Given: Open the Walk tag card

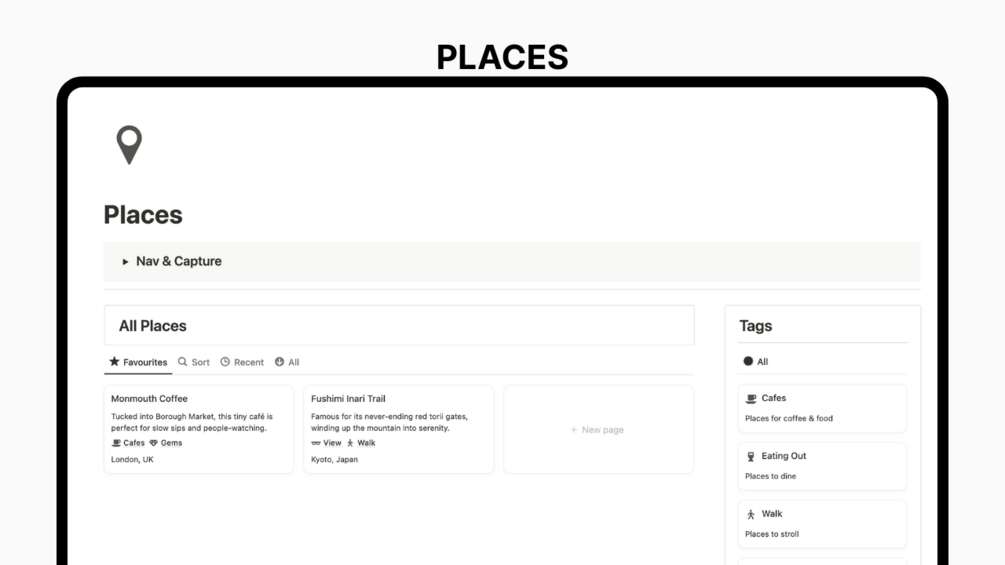Looking at the screenshot, I should pyautogui.click(x=822, y=523).
